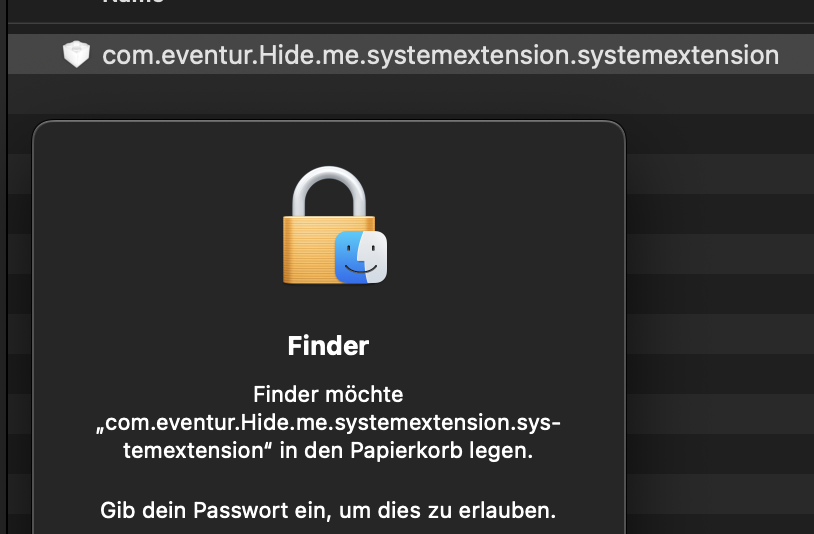Click blank dialog area left of the padlock

pyautogui.click(x=150, y=230)
